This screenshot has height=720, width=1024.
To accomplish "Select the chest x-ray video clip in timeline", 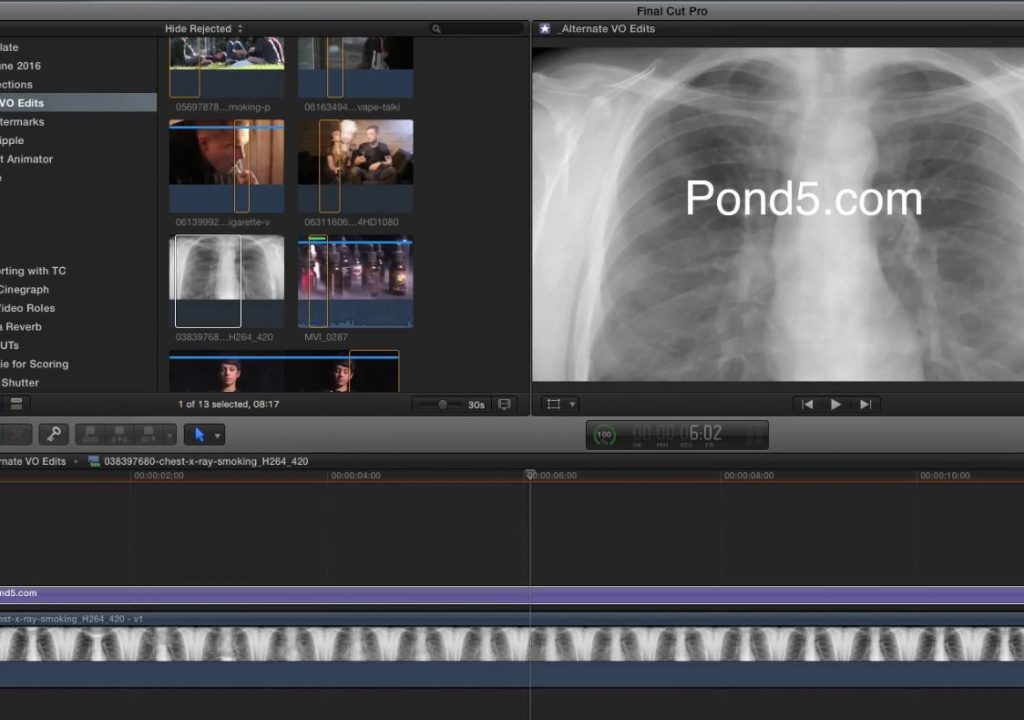I will 512,650.
